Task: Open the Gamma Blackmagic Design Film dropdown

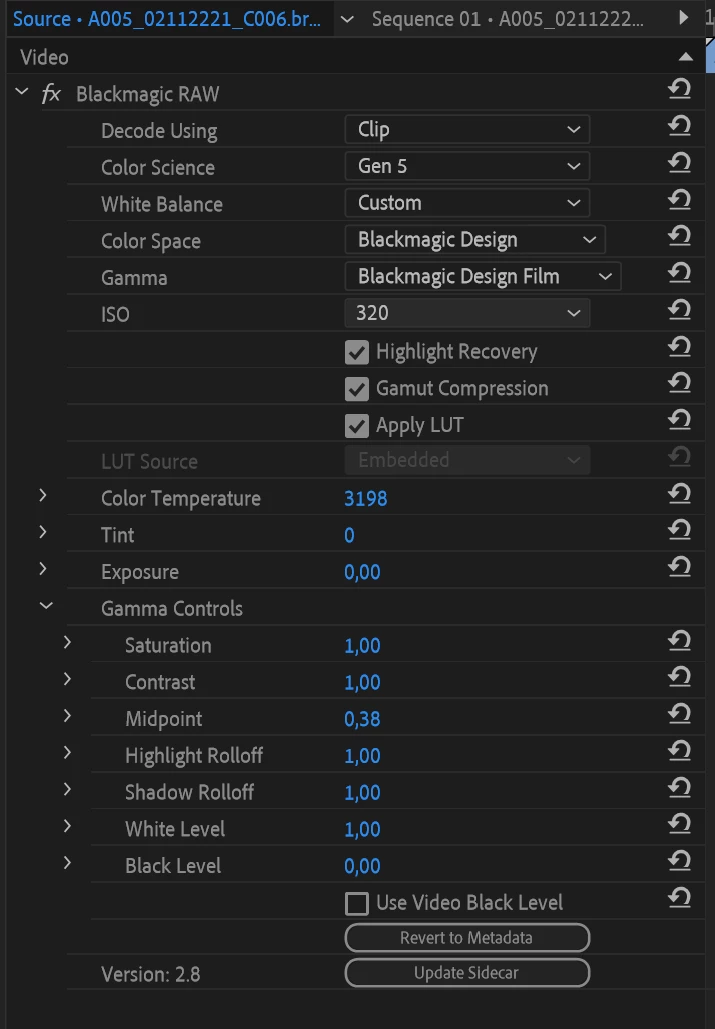Action: pos(483,276)
